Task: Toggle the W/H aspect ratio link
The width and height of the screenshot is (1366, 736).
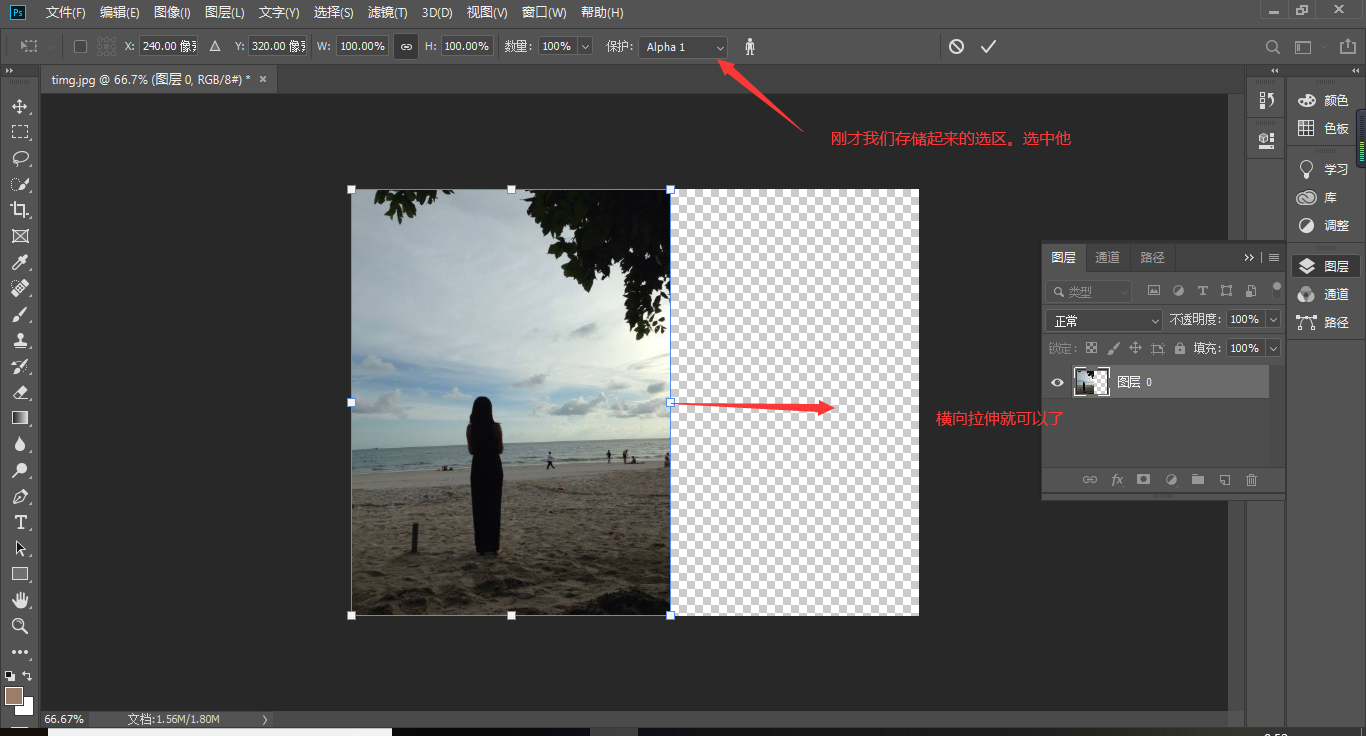Action: click(x=405, y=46)
